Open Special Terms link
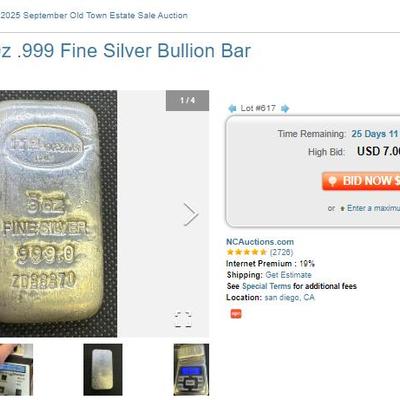The width and height of the screenshot is (400, 400). click(x=266, y=286)
